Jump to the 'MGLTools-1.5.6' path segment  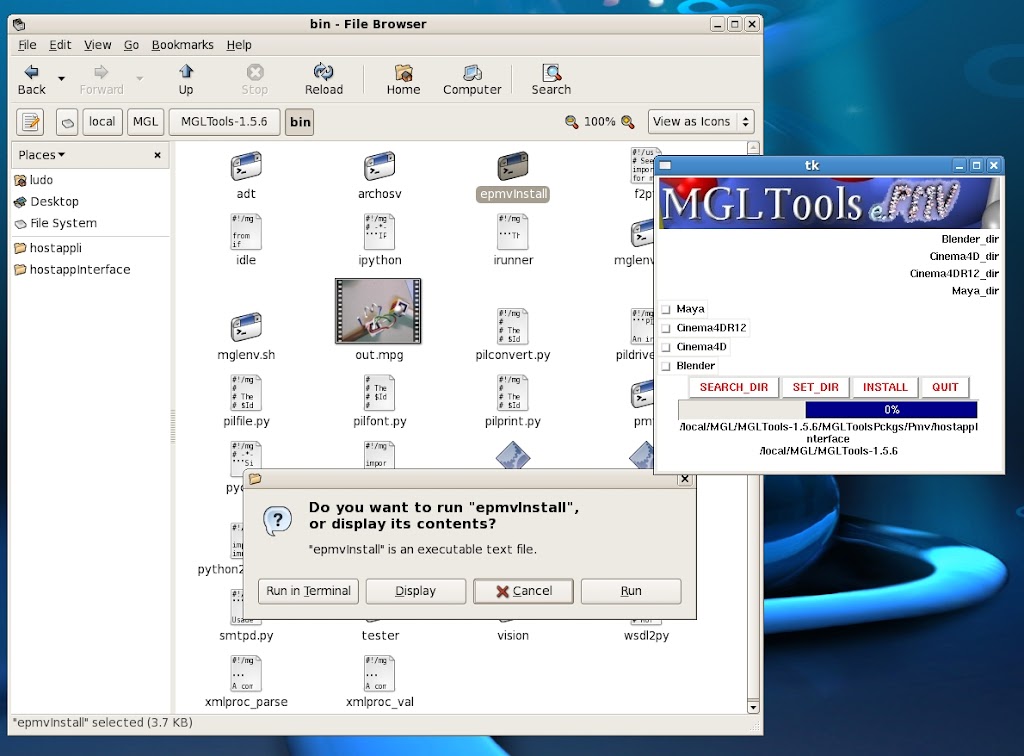pyautogui.click(x=224, y=122)
